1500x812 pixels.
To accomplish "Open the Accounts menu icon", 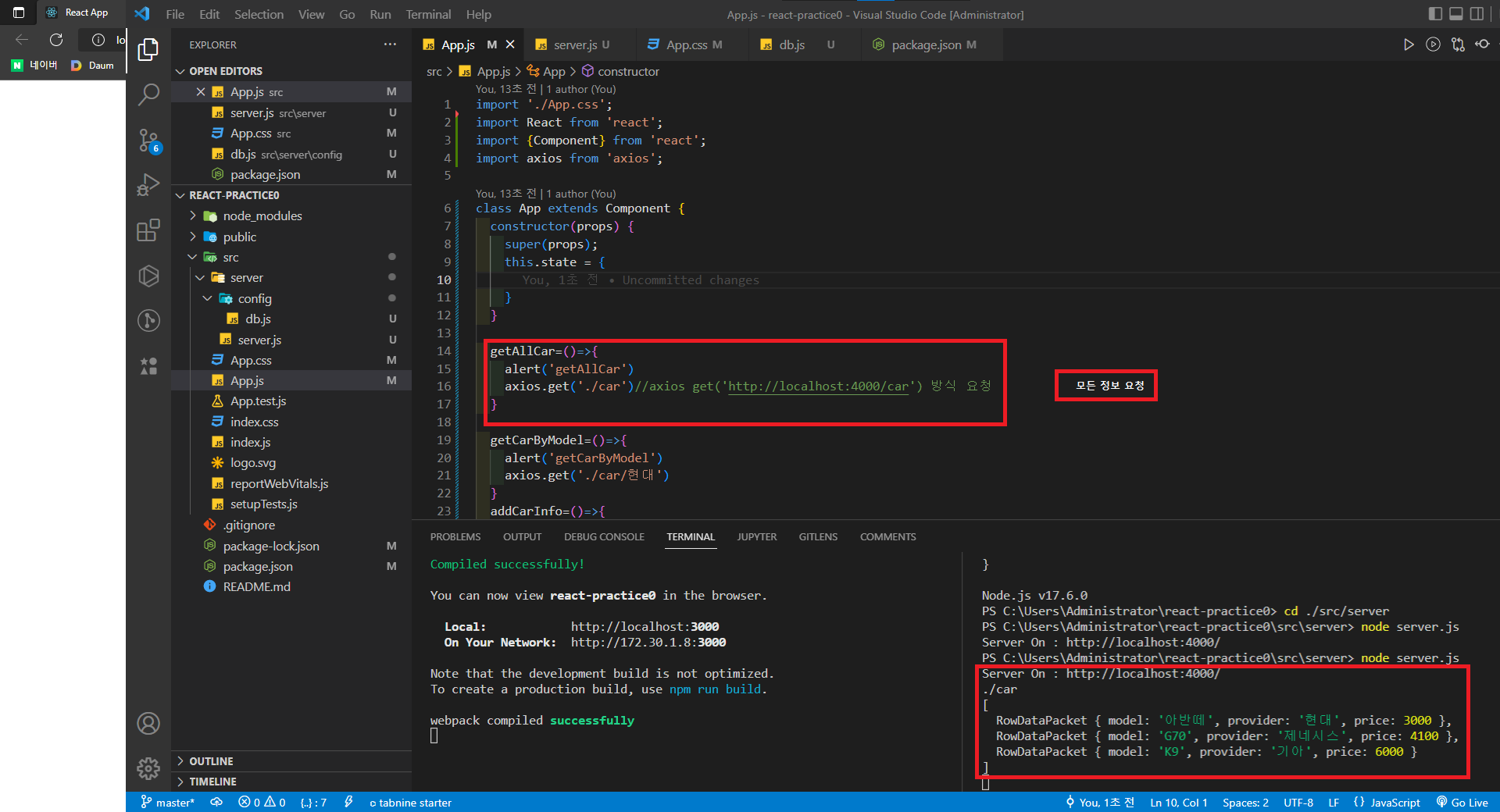I will (148, 724).
